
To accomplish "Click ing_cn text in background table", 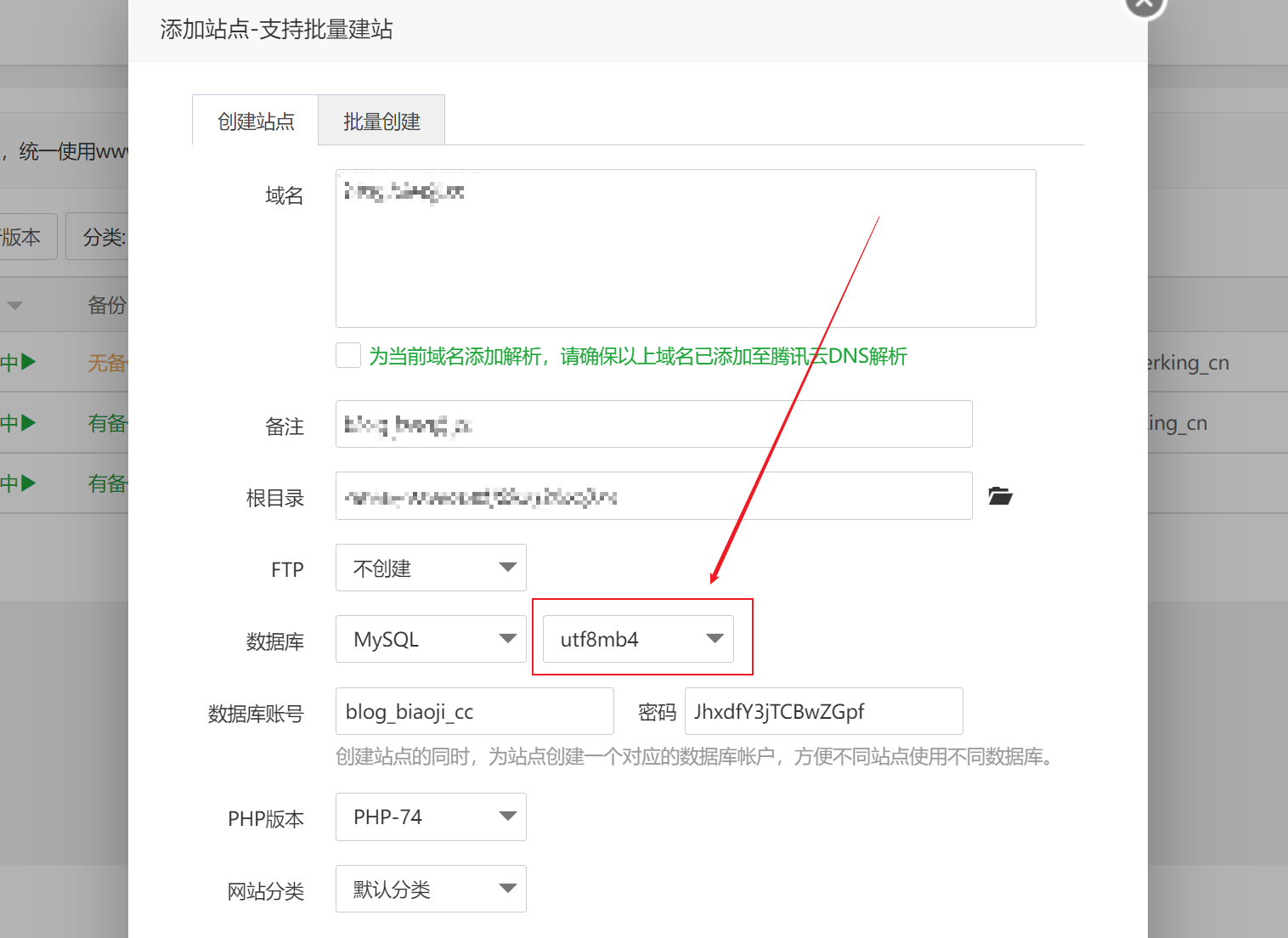I will tap(1177, 423).
